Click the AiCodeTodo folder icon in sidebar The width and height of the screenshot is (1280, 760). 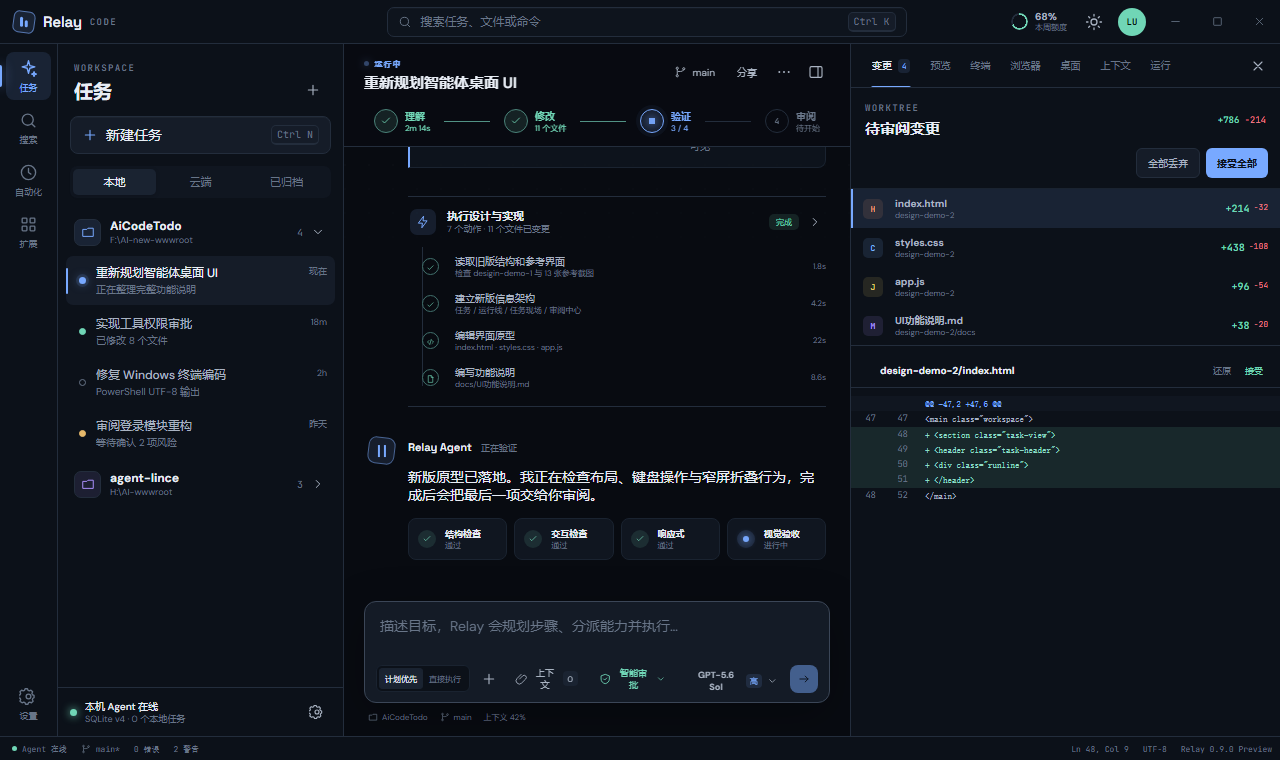coord(88,232)
